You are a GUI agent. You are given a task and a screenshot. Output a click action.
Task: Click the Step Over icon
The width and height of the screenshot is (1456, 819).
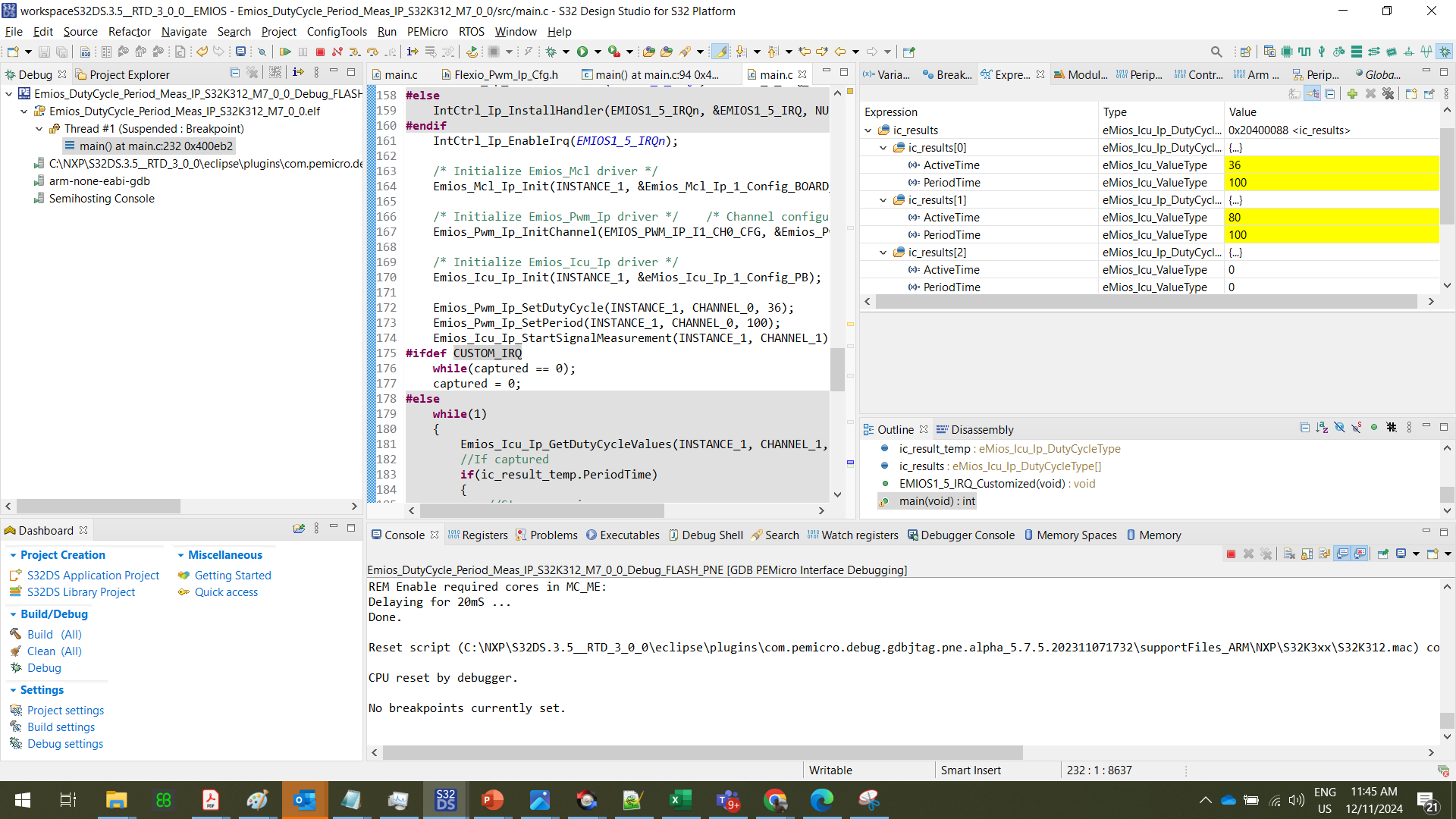(x=372, y=52)
